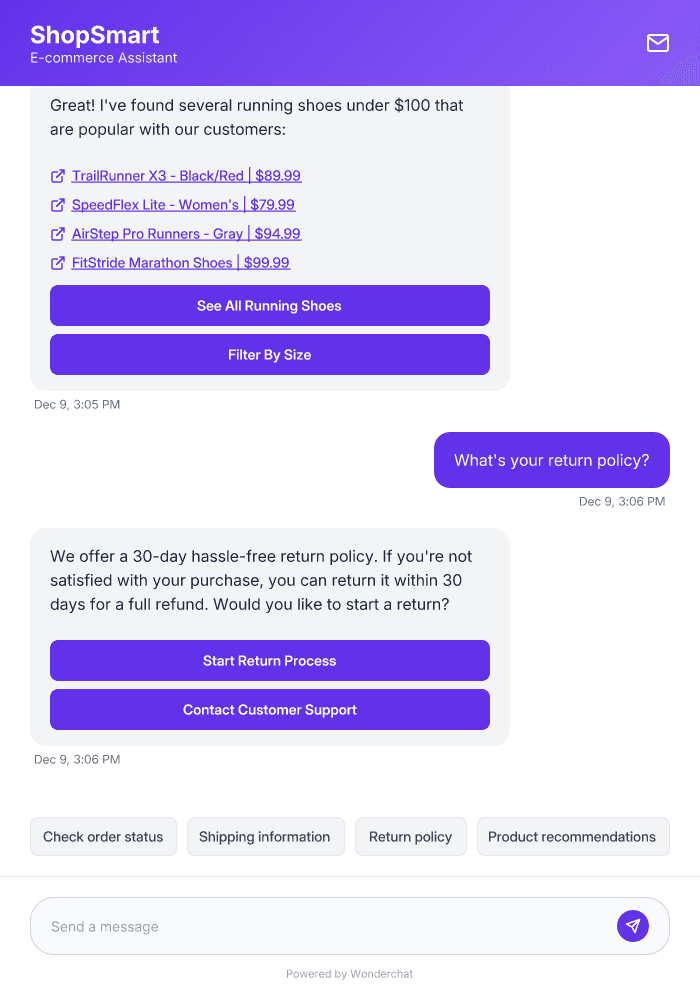
Task: Click the paper plane send icon
Action: point(633,926)
